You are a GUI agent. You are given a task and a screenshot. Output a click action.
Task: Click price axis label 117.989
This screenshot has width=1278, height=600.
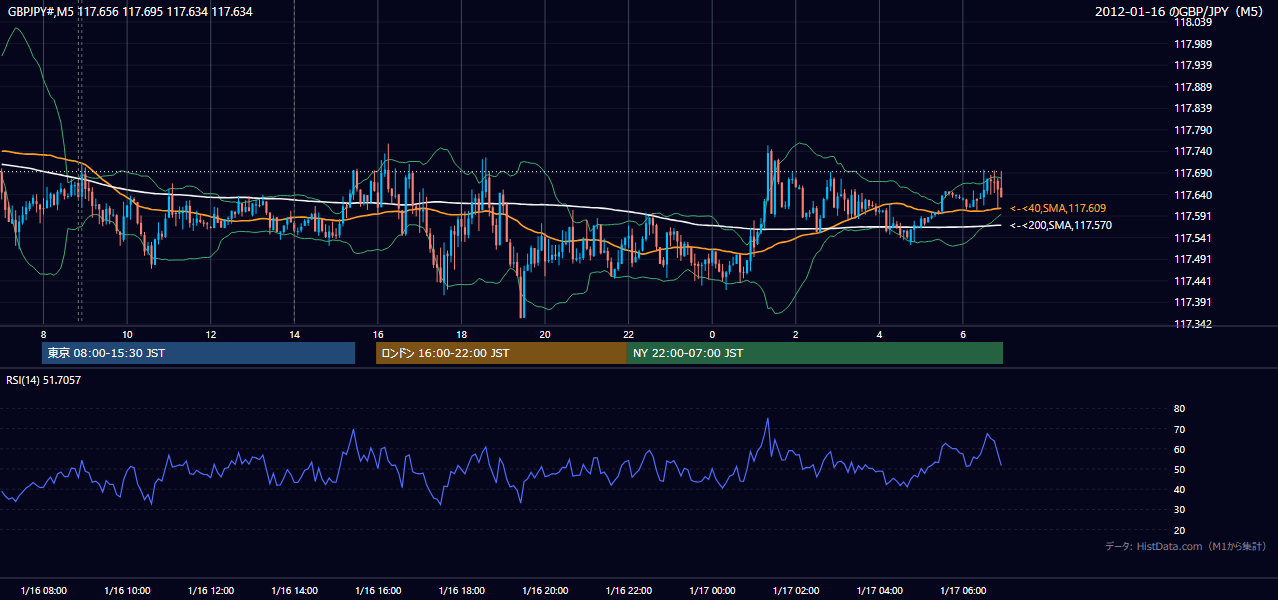click(1192, 44)
